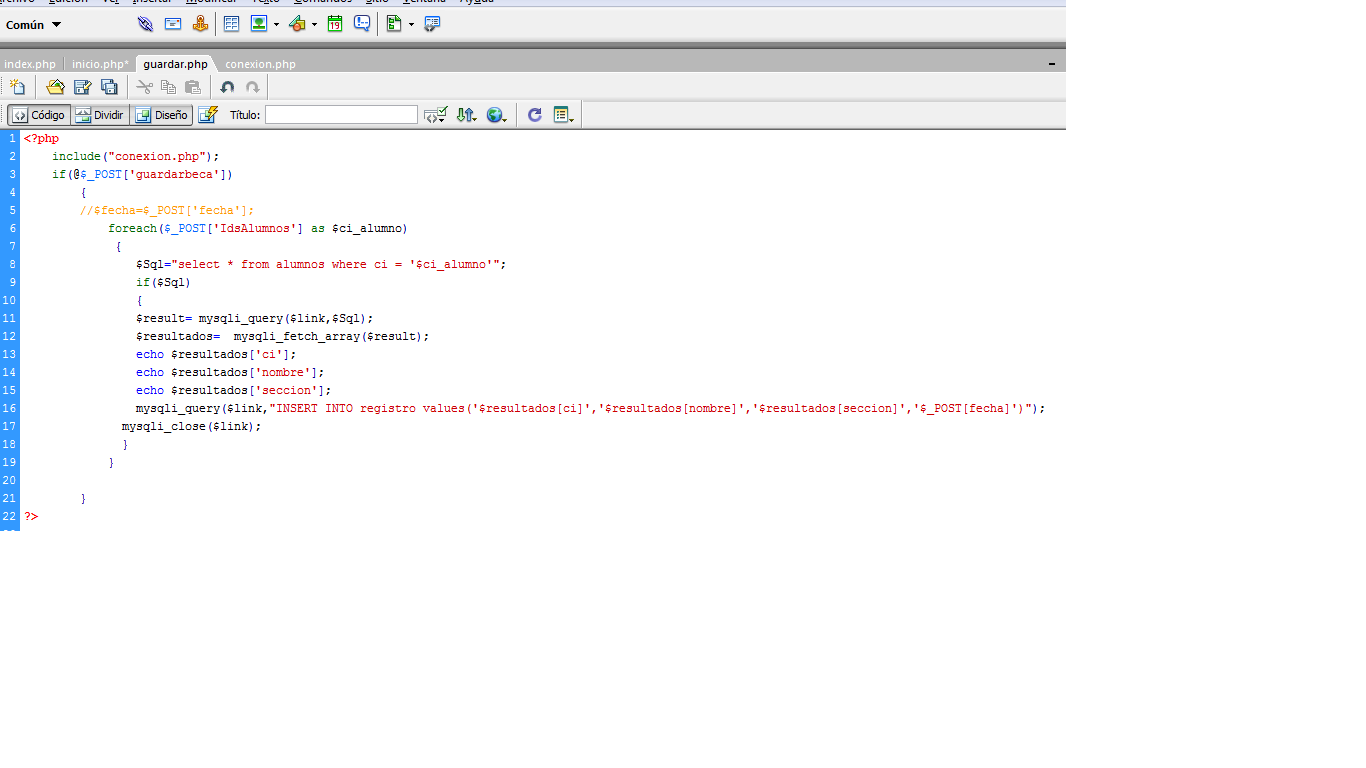Click the echo $resultados['nombre'] line
The width and height of the screenshot is (1366, 768).
coord(230,372)
